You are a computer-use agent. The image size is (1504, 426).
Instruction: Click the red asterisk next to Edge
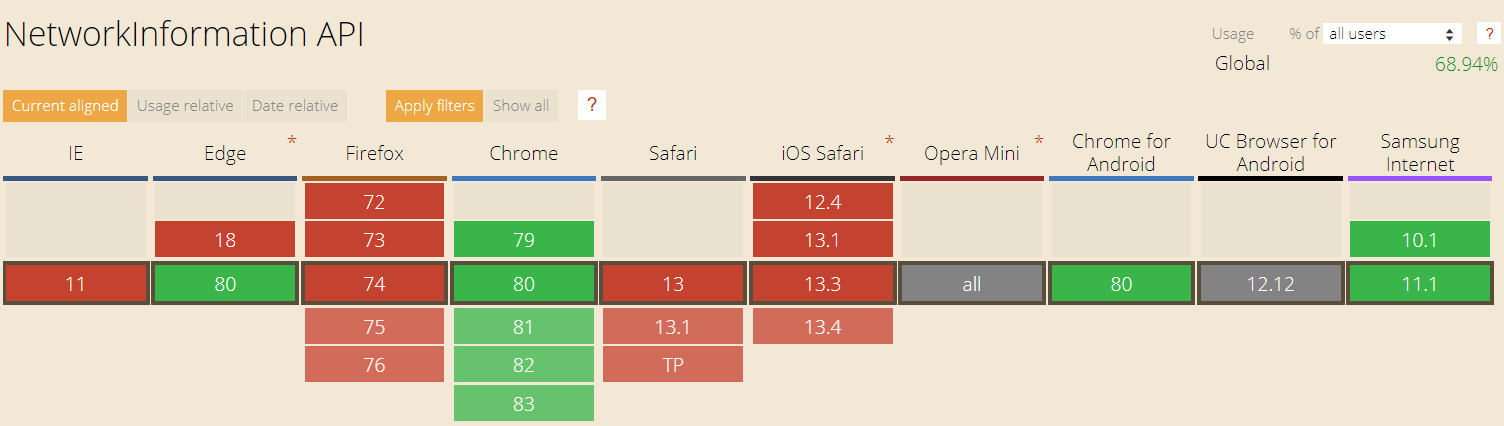tap(291, 142)
